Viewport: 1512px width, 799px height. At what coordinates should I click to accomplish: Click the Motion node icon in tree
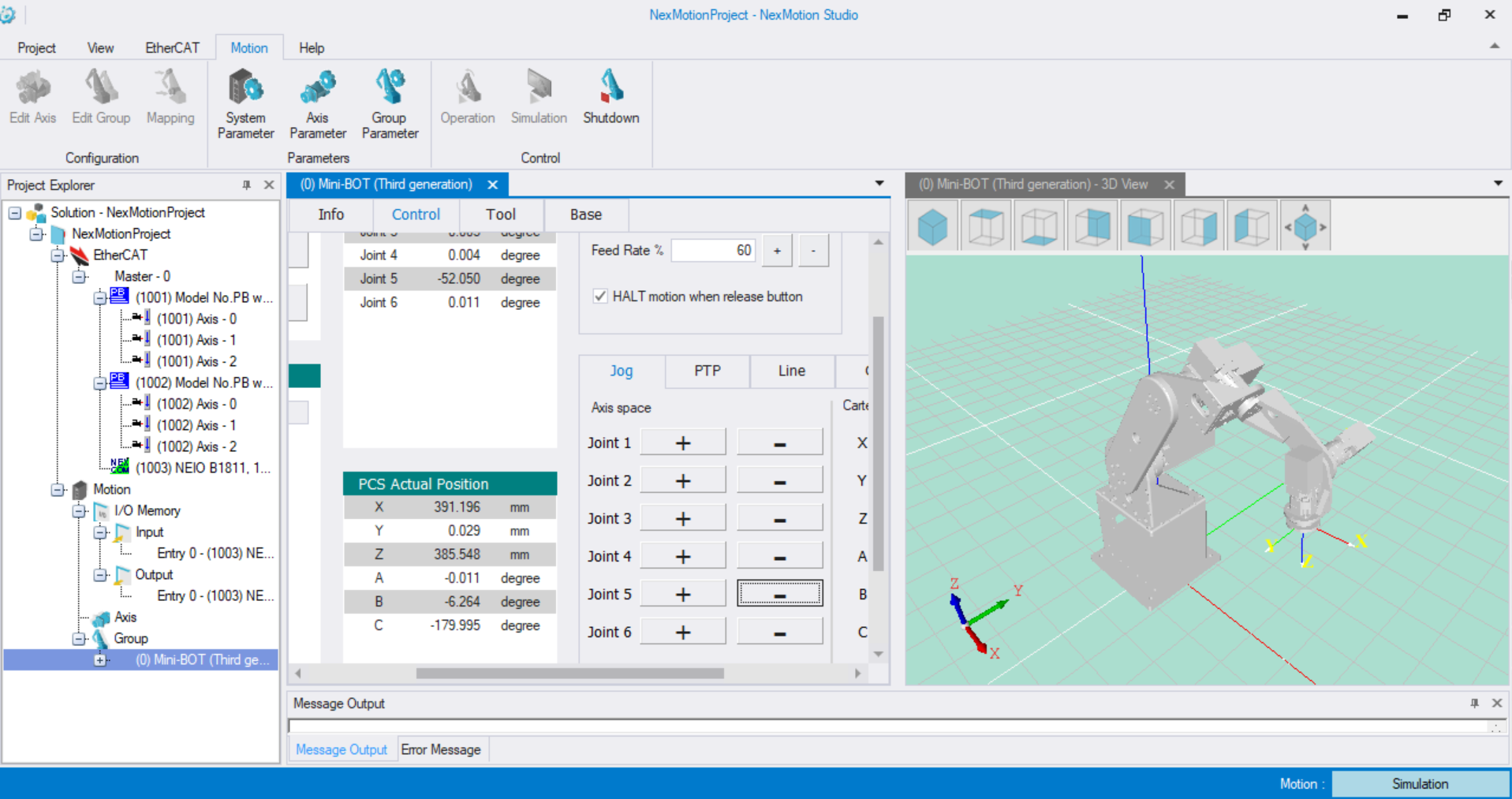79,490
